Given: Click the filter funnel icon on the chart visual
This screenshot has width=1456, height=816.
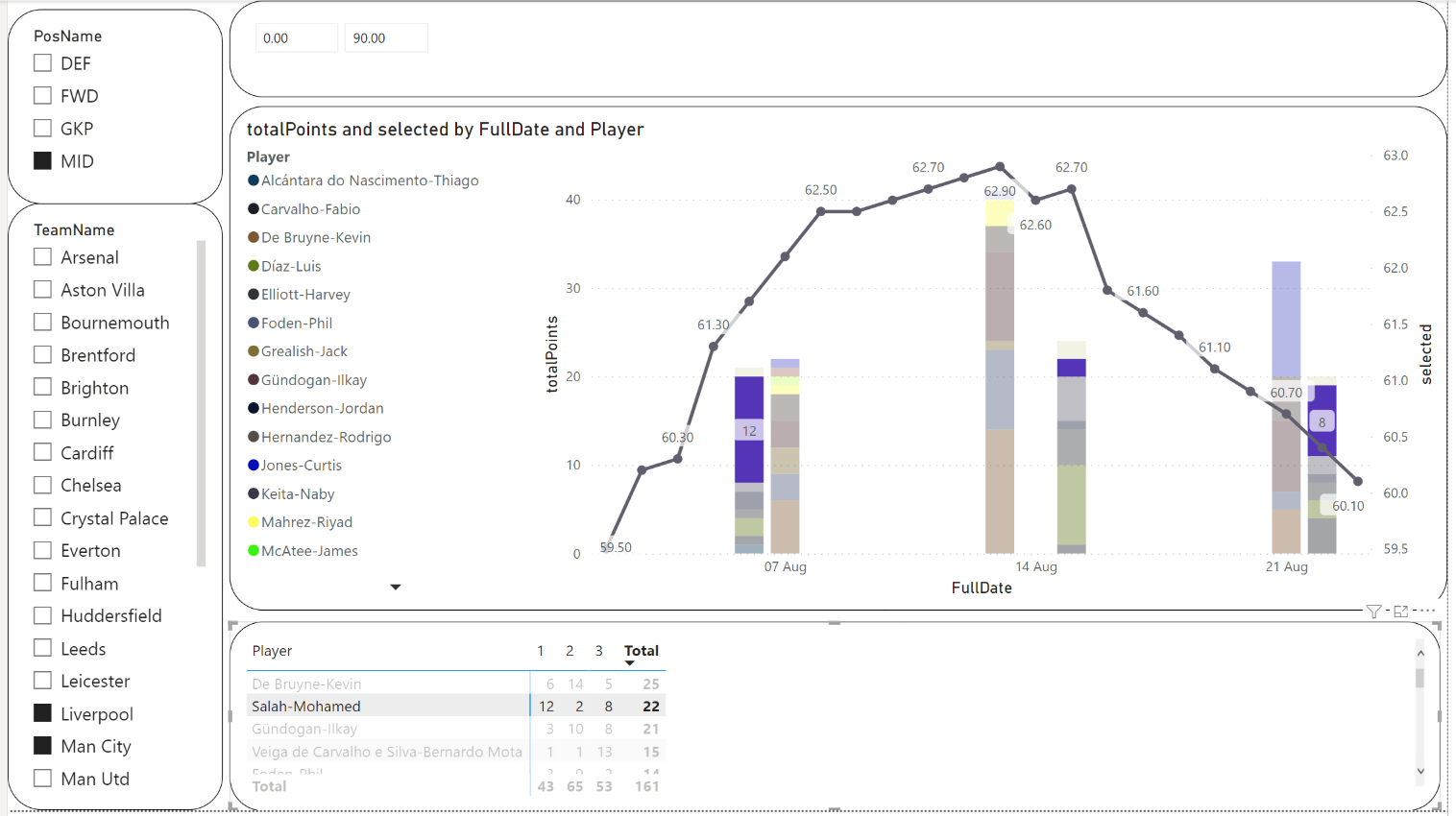Looking at the screenshot, I should click(x=1373, y=612).
